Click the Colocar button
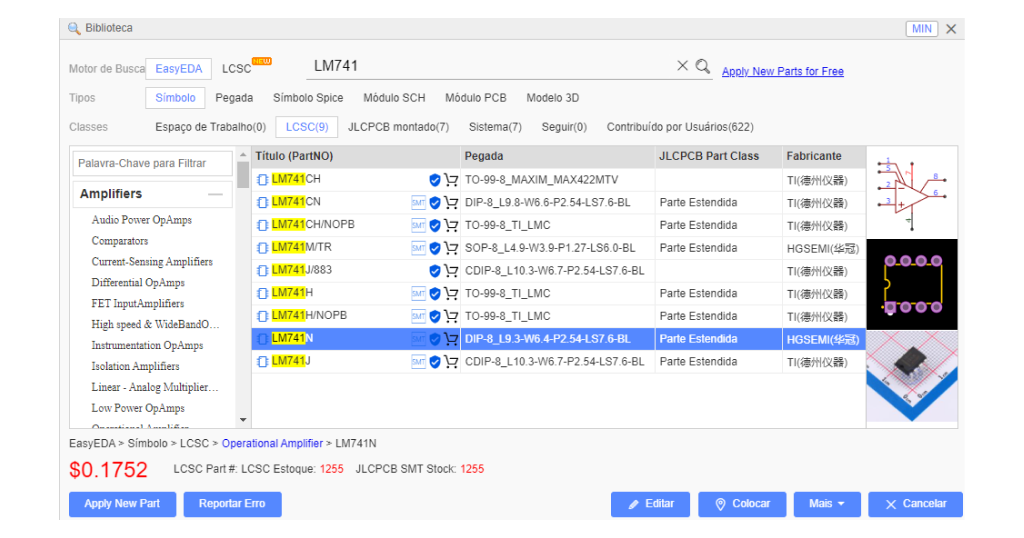 pyautogui.click(x=742, y=504)
